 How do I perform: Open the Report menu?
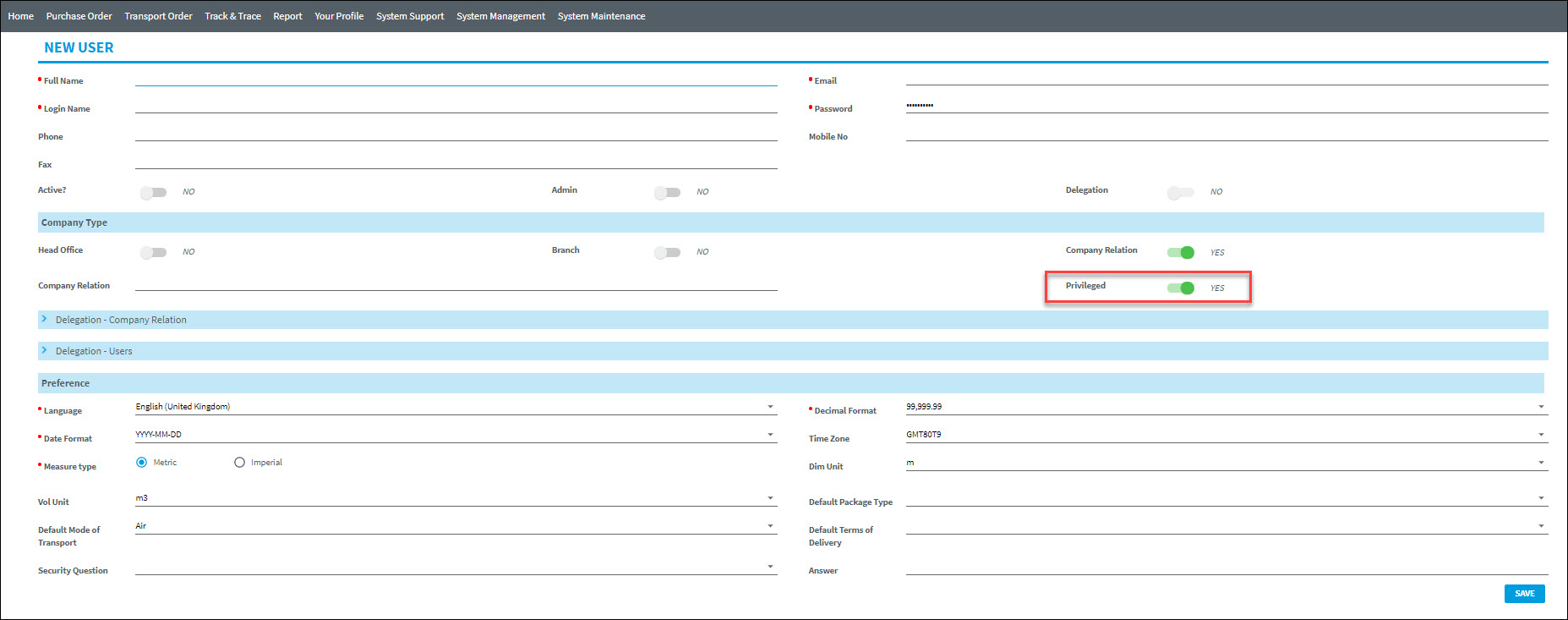pos(287,16)
